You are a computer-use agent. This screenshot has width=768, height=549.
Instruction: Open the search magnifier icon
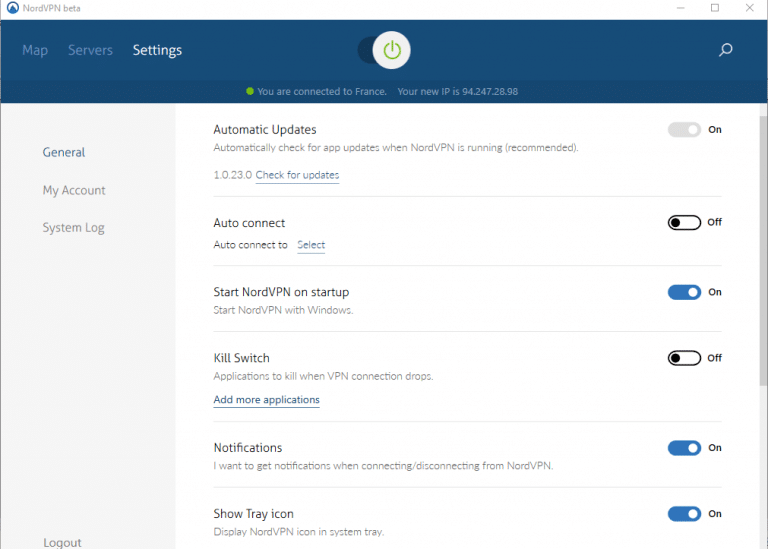[725, 49]
